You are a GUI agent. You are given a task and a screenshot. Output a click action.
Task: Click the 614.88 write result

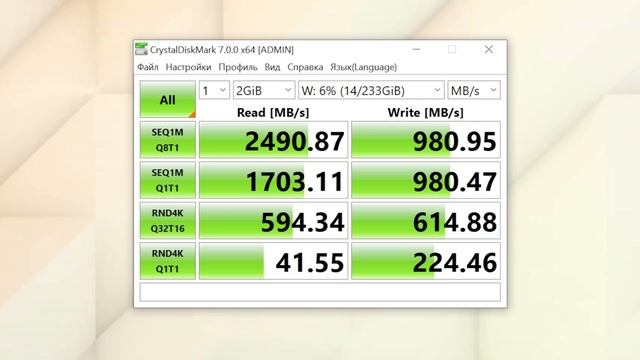point(426,220)
